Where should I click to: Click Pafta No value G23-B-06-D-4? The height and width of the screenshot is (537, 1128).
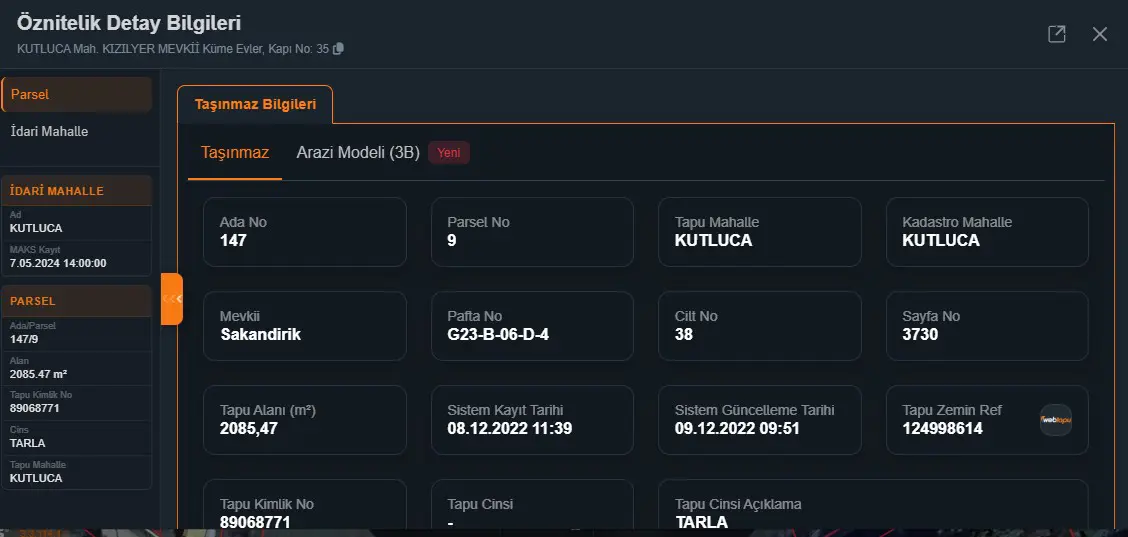tap(498, 335)
